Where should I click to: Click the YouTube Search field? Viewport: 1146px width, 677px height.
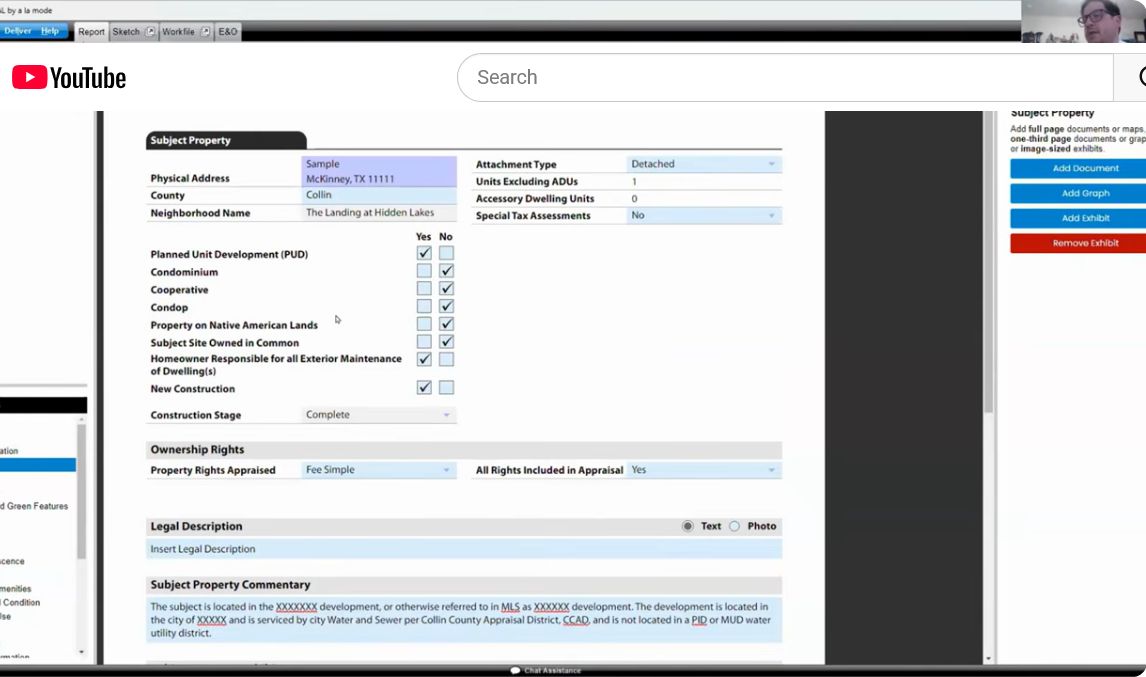785,77
